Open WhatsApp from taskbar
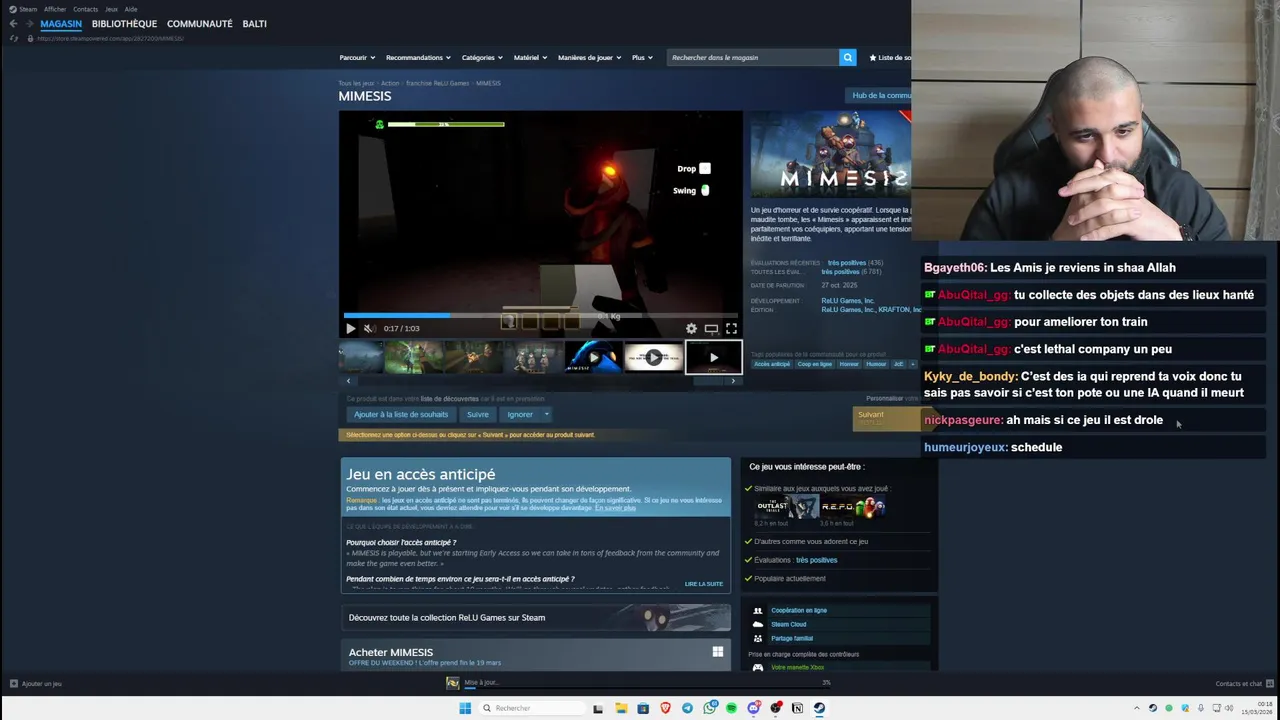 (x=709, y=708)
